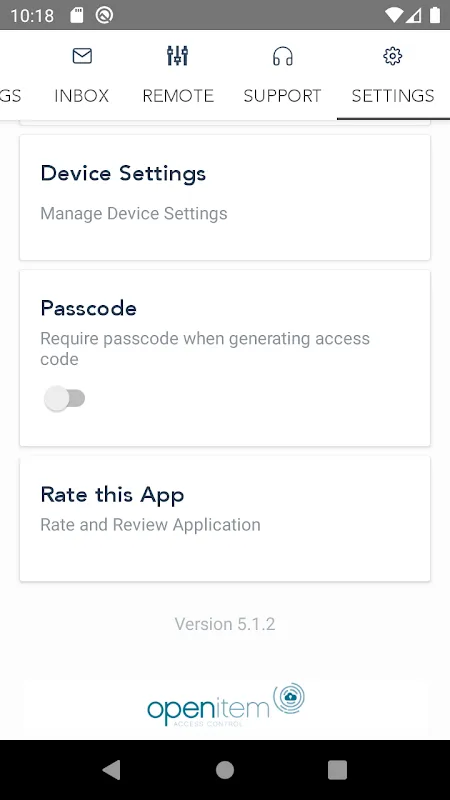This screenshot has width=450, height=800.
Task: Tap the Openitem cloud logo icon
Action: pyautogui.click(x=289, y=698)
